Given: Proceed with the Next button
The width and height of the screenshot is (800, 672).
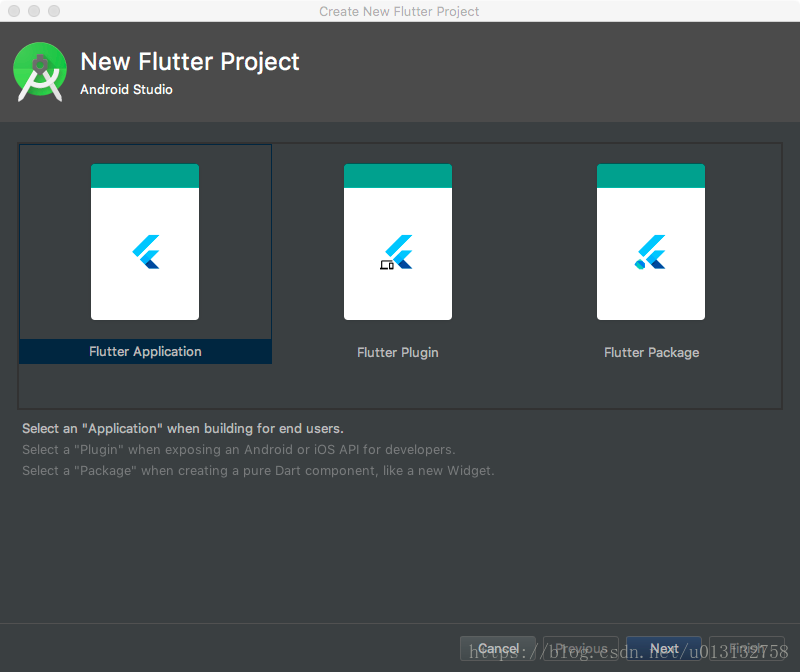Looking at the screenshot, I should [664, 649].
